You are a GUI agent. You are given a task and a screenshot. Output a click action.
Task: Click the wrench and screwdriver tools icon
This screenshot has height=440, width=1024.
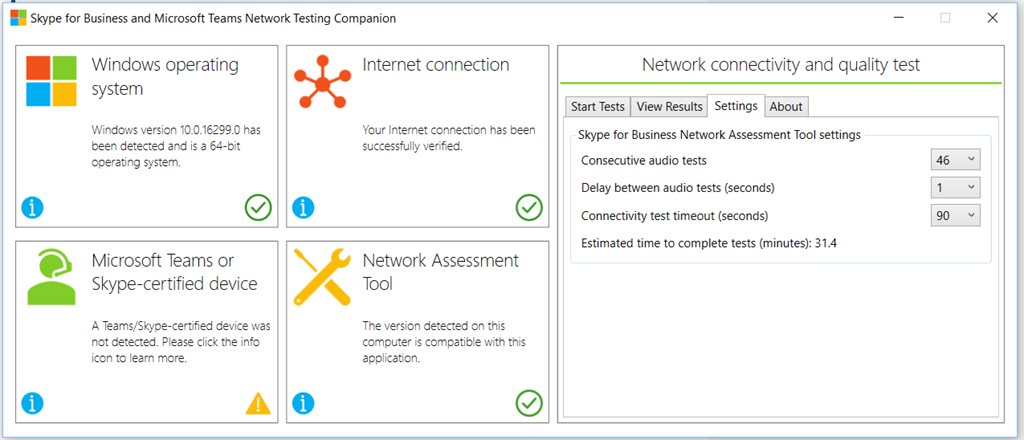pos(322,277)
